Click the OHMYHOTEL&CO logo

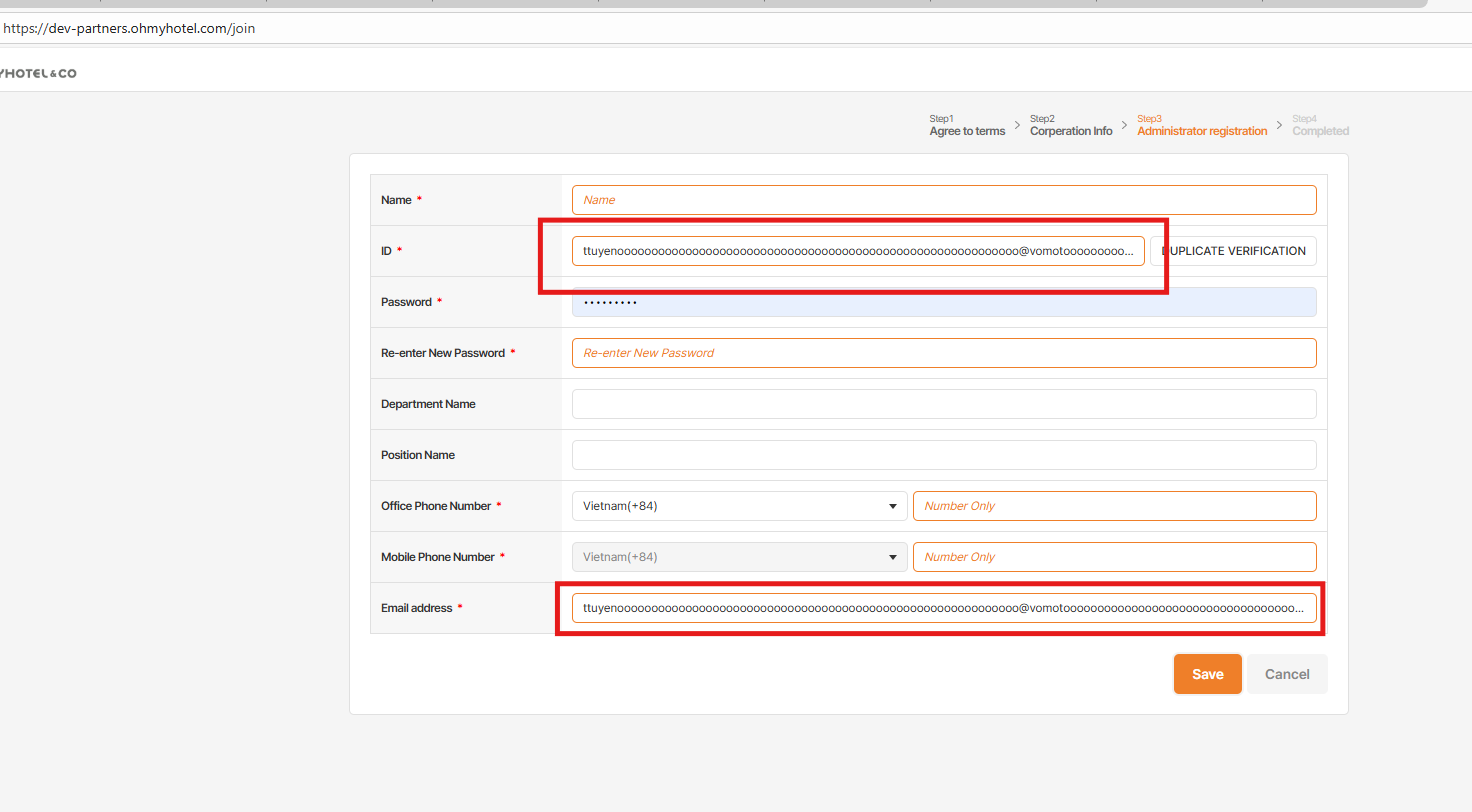pyautogui.click(x=38, y=73)
